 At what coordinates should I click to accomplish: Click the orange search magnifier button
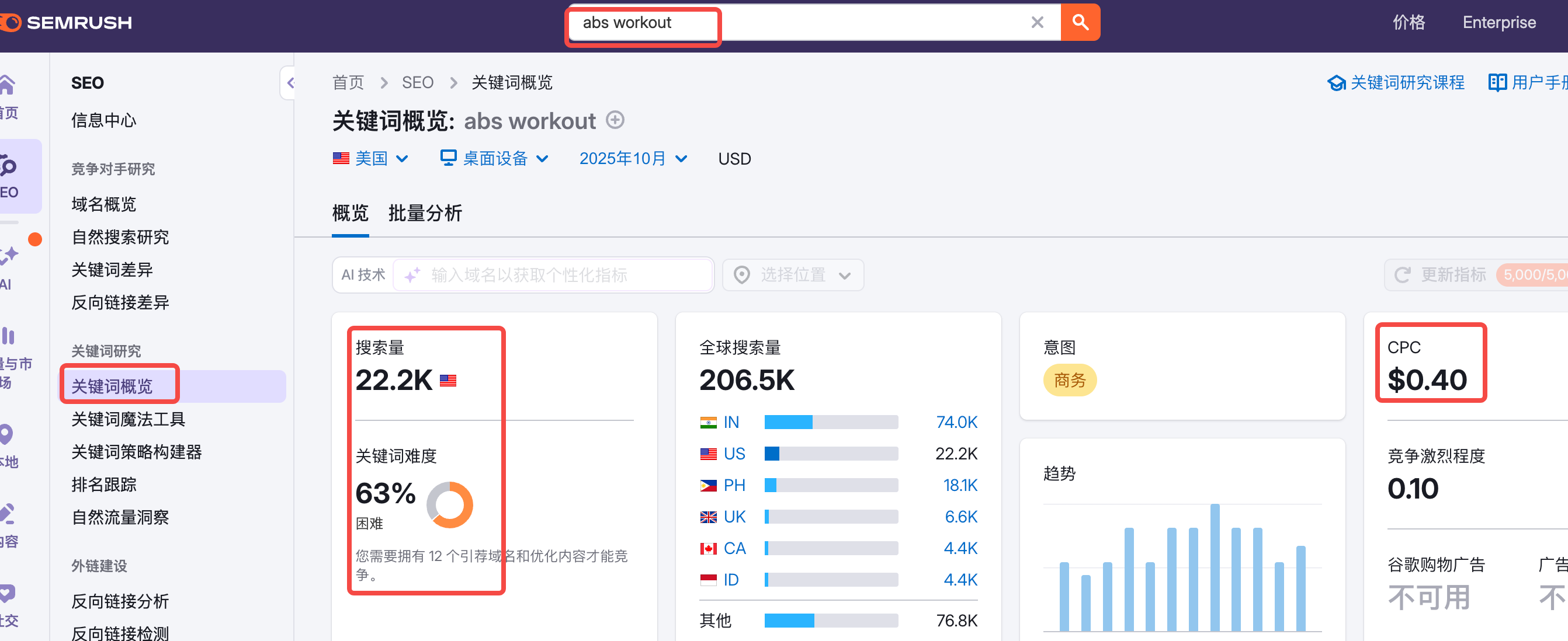point(1079,23)
